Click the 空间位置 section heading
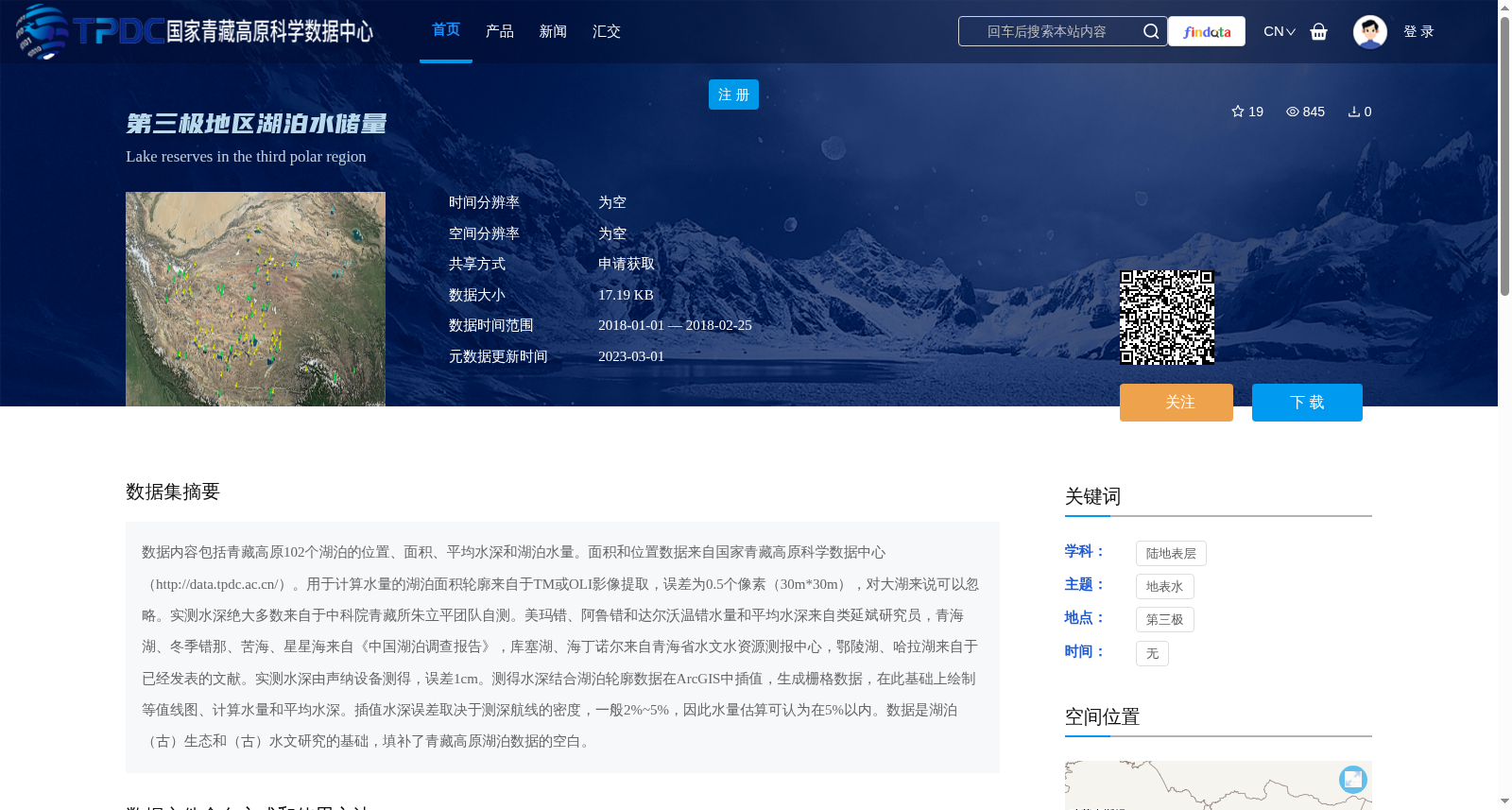 (x=1103, y=717)
